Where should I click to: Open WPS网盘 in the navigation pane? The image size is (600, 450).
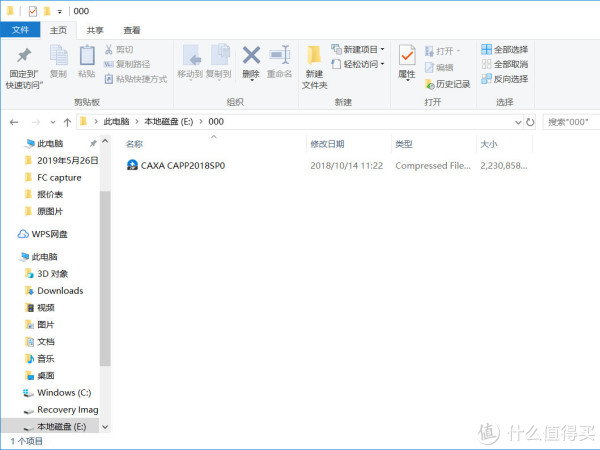pos(42,234)
